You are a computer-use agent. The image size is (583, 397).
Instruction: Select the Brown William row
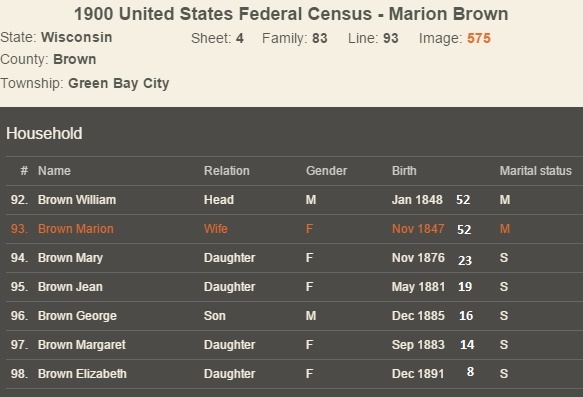click(x=294, y=200)
